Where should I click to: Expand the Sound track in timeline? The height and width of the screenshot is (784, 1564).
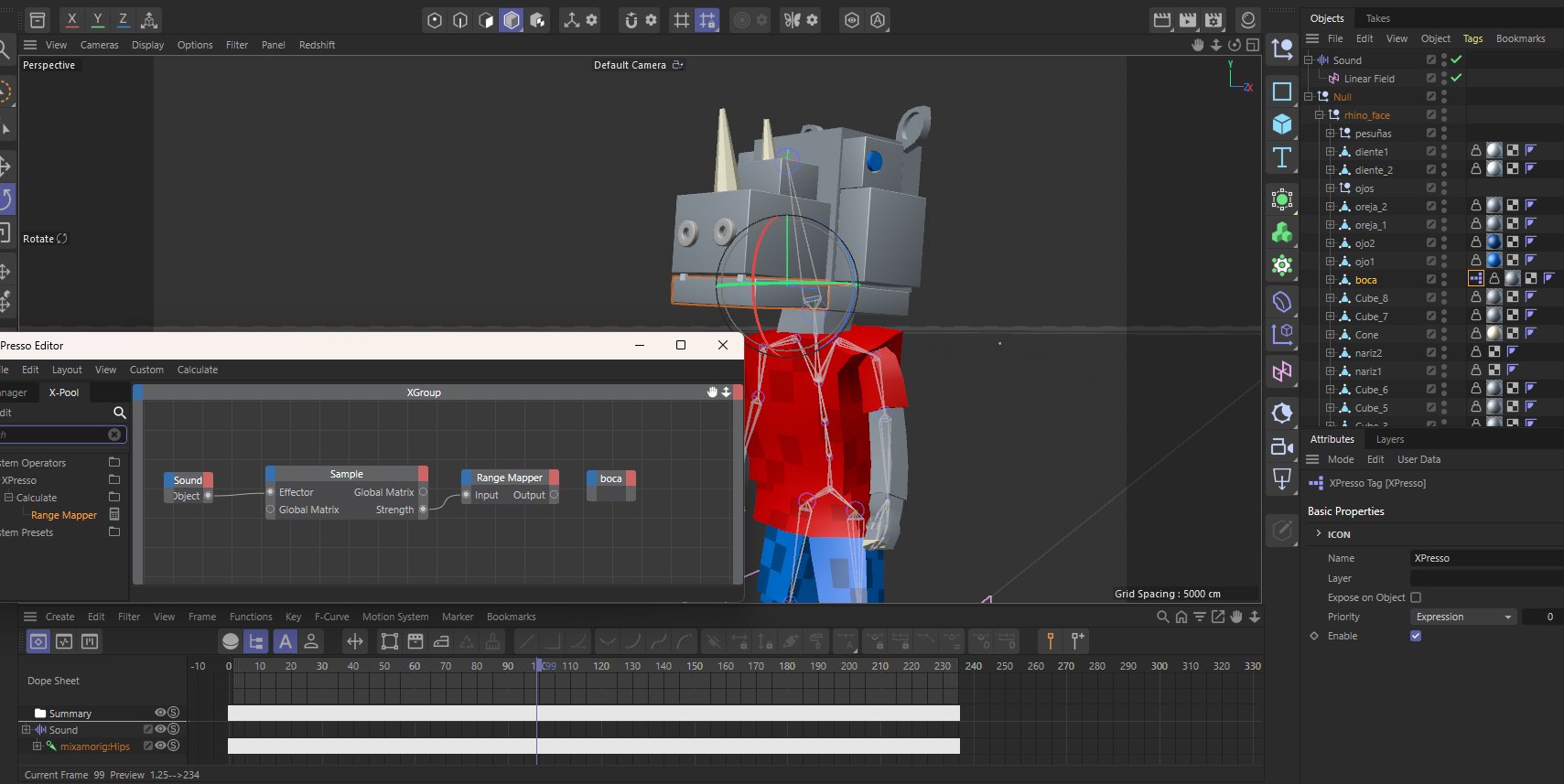point(26,730)
